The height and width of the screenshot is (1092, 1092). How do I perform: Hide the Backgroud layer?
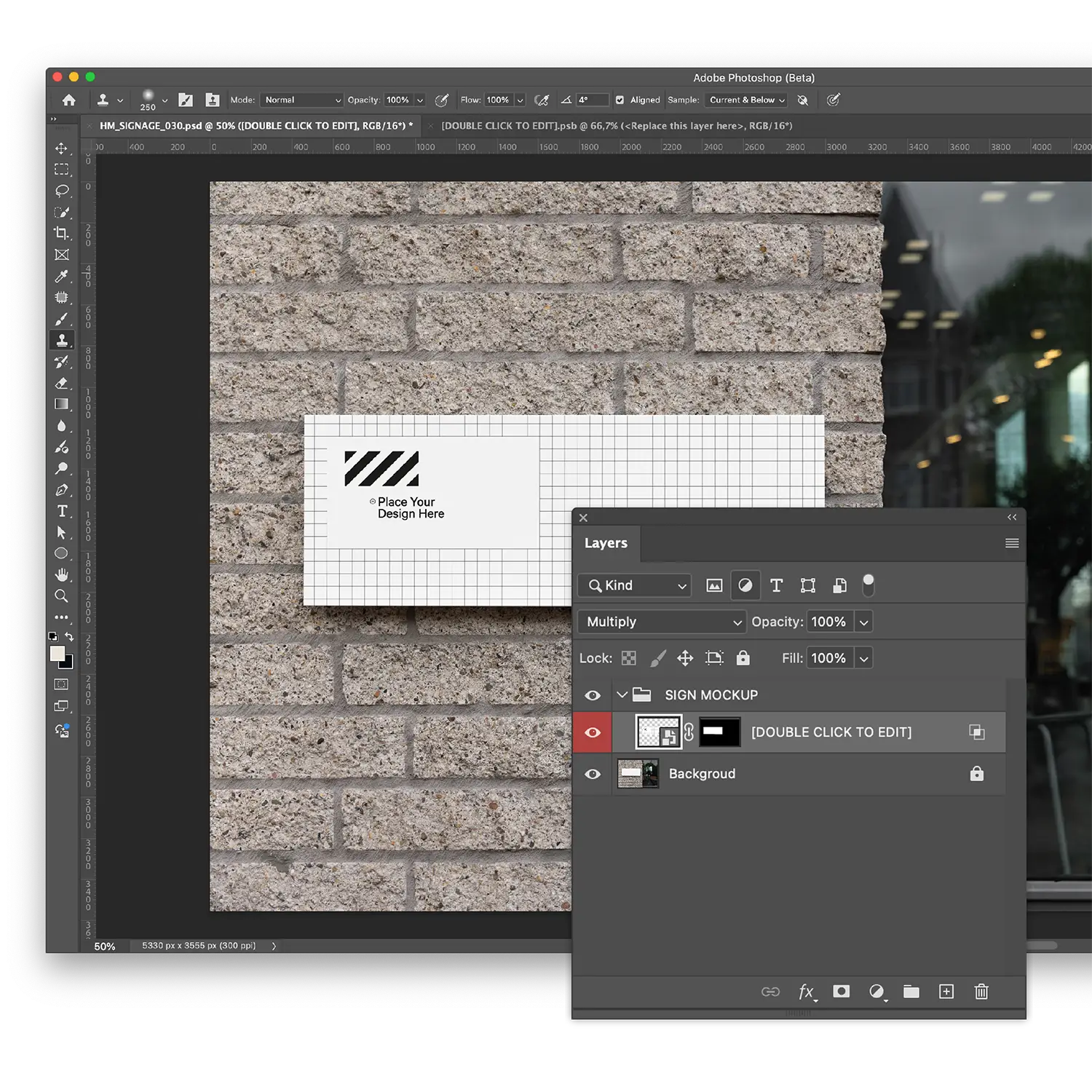coord(593,774)
